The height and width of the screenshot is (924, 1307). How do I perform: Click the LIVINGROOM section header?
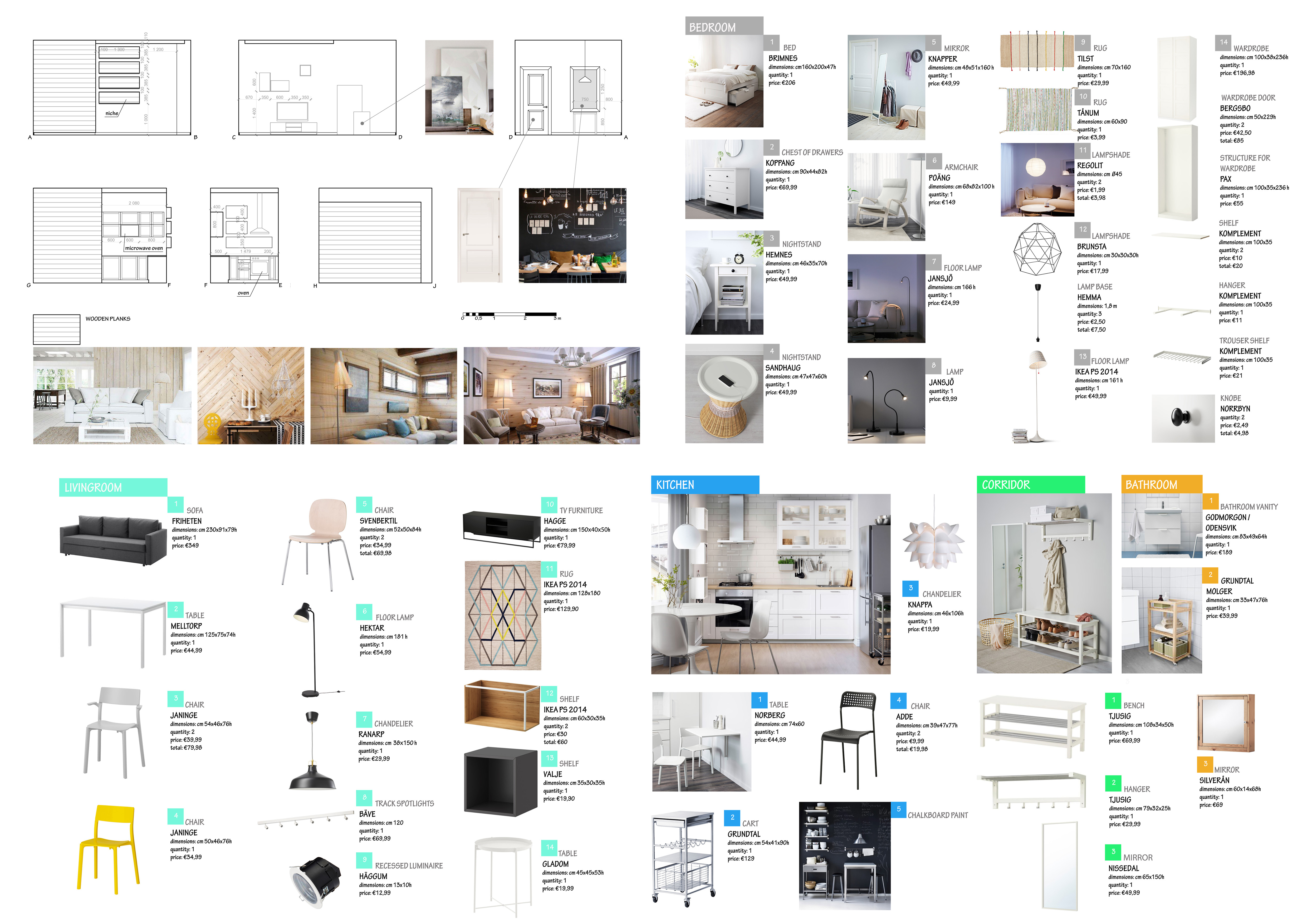point(113,487)
